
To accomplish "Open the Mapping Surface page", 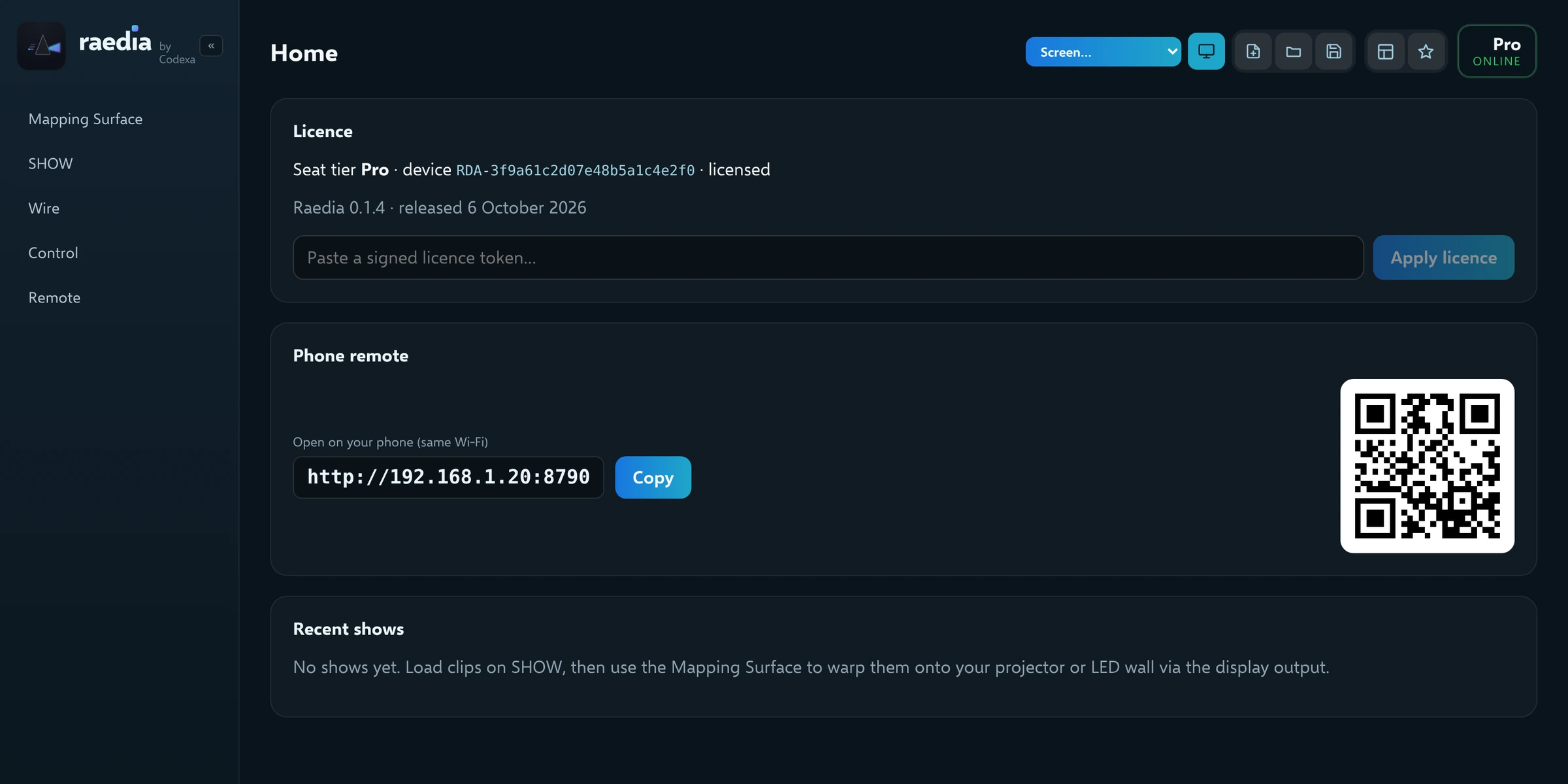I will (86, 119).
